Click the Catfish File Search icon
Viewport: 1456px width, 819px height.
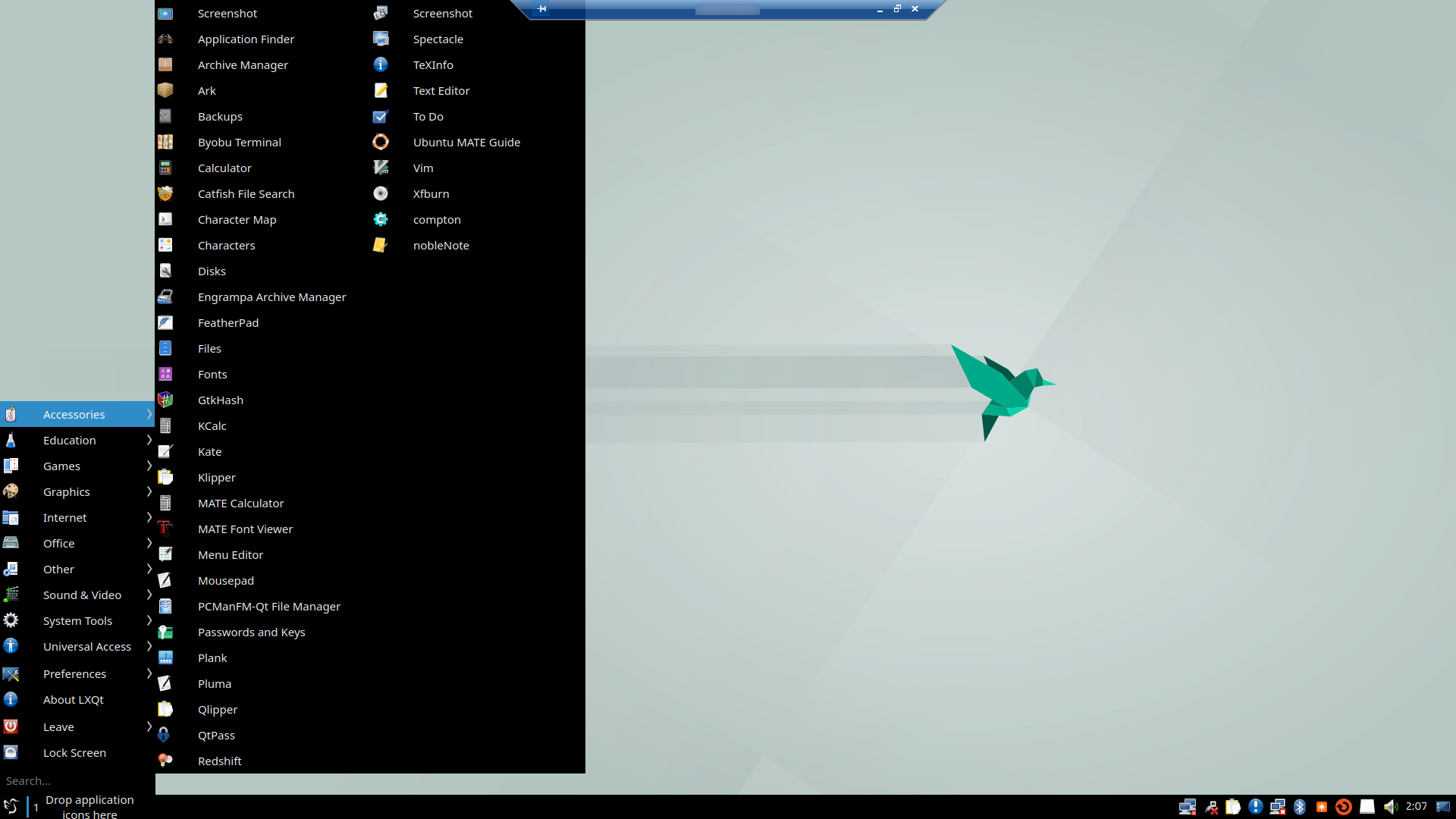165,194
